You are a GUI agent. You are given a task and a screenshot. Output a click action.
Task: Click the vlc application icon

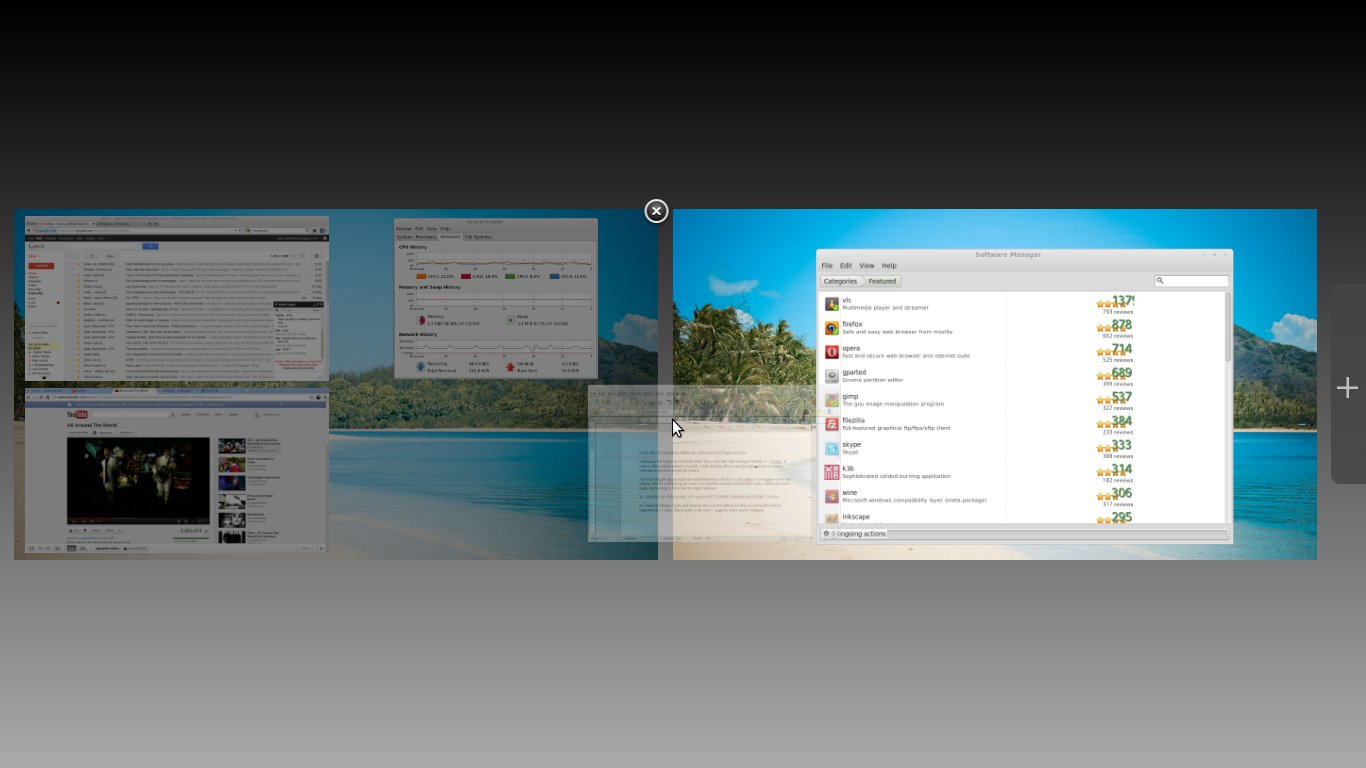pos(831,304)
